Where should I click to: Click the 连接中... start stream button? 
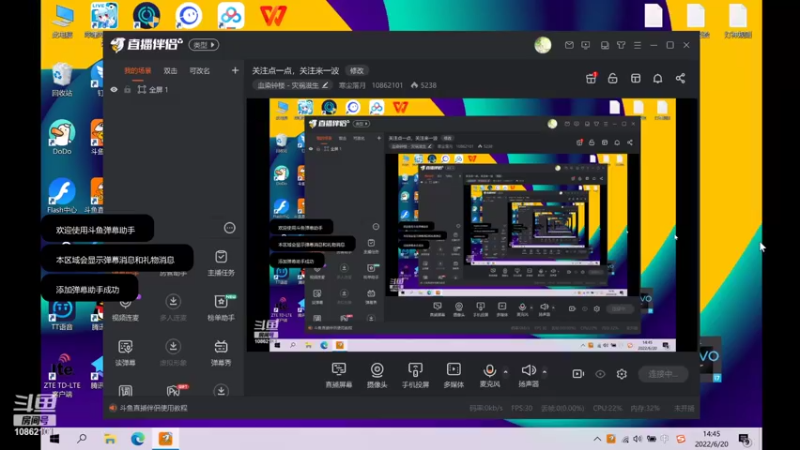point(663,374)
